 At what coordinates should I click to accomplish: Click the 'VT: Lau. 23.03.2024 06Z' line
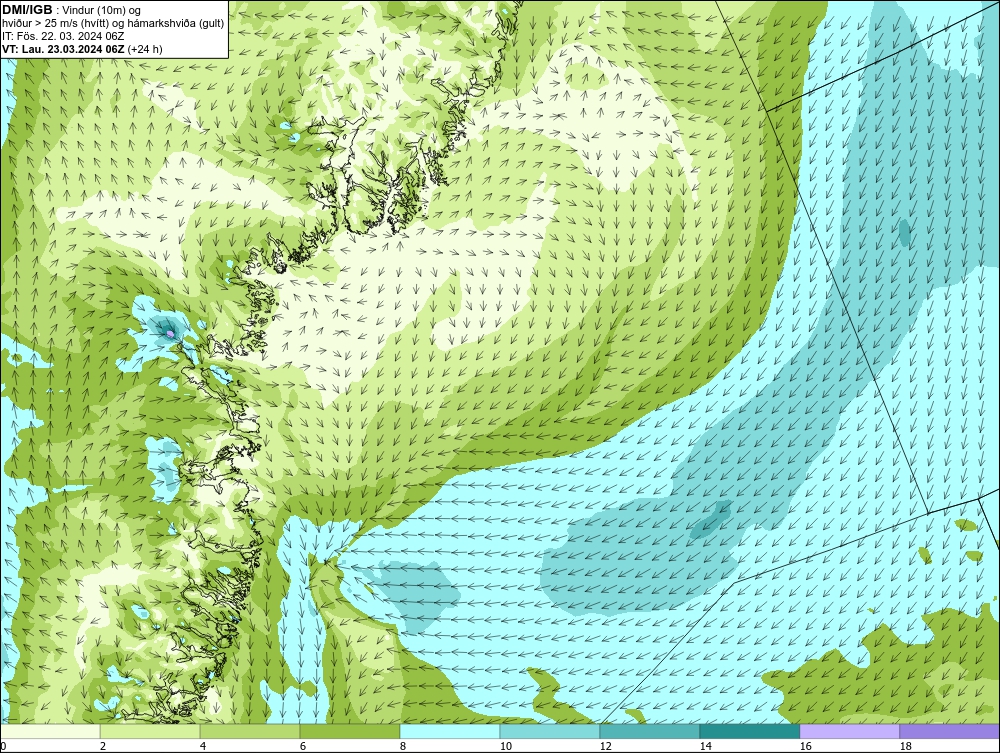pos(64,49)
